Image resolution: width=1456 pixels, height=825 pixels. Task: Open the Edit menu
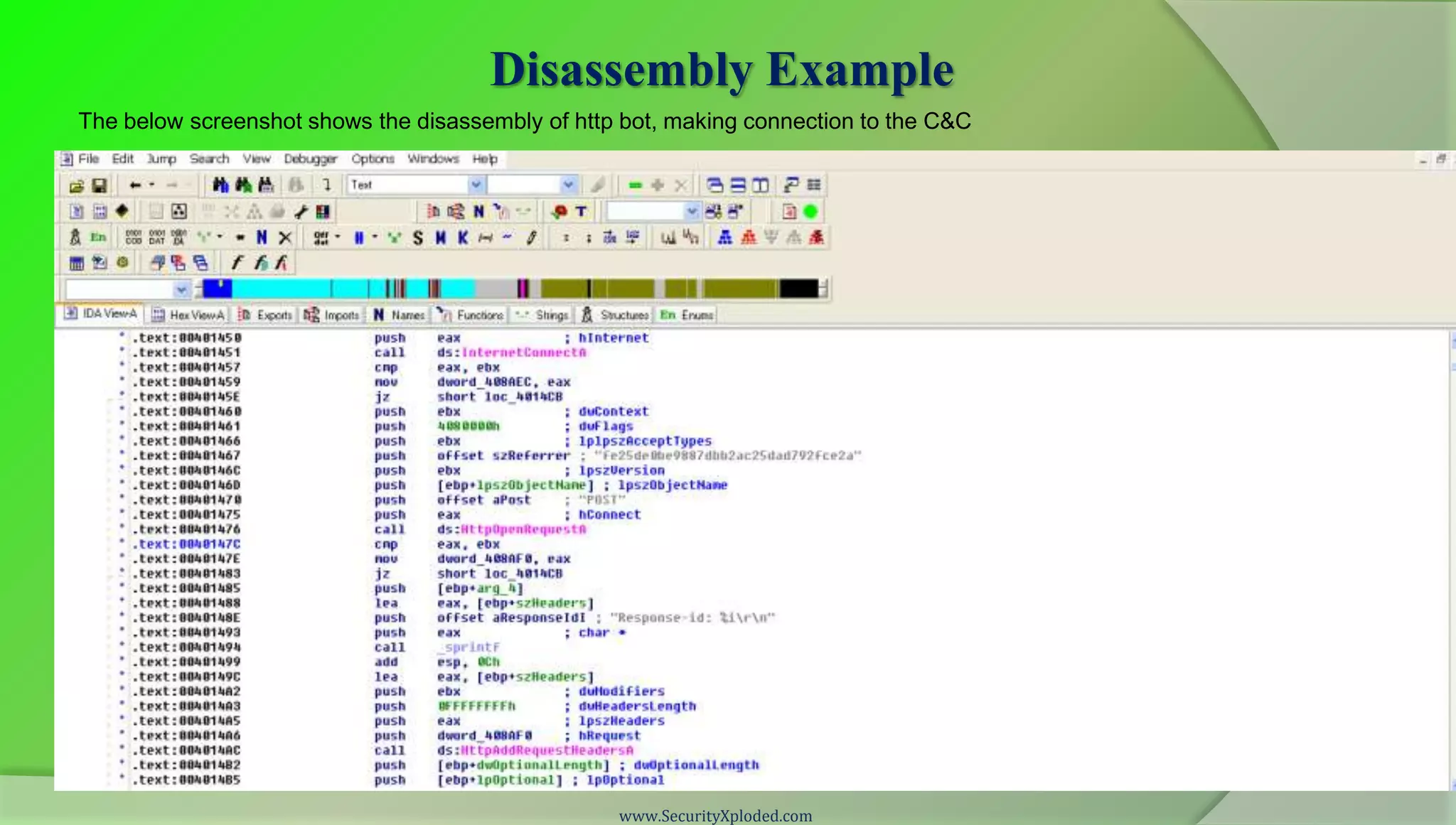(122, 158)
